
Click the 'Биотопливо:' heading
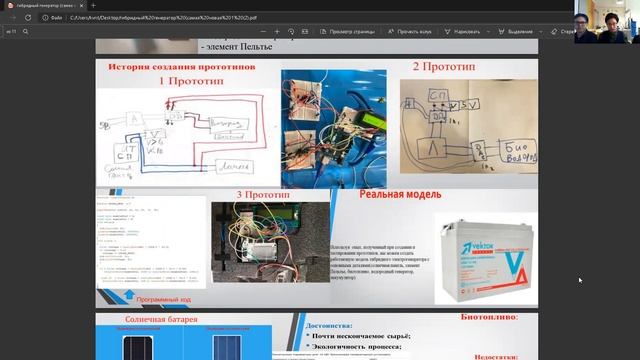pyautogui.click(x=489, y=317)
